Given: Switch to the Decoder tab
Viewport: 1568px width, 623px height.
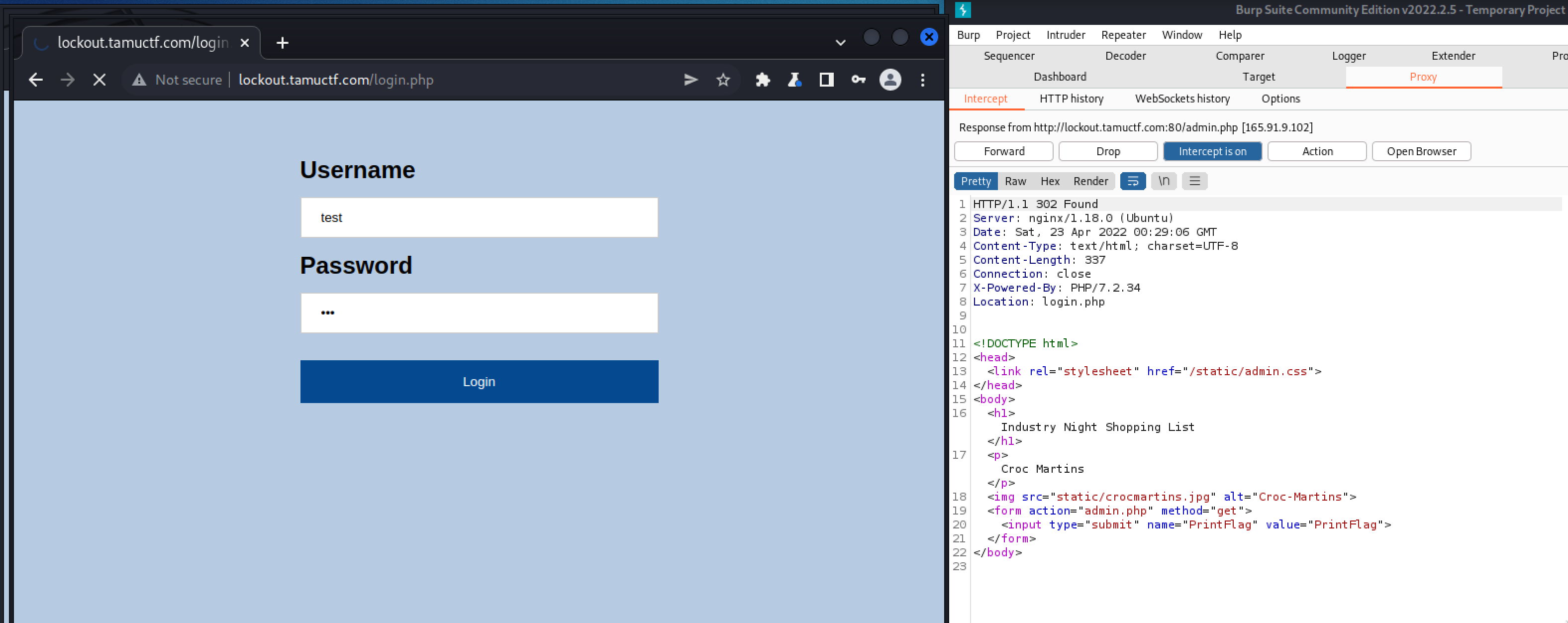Looking at the screenshot, I should (x=1125, y=56).
